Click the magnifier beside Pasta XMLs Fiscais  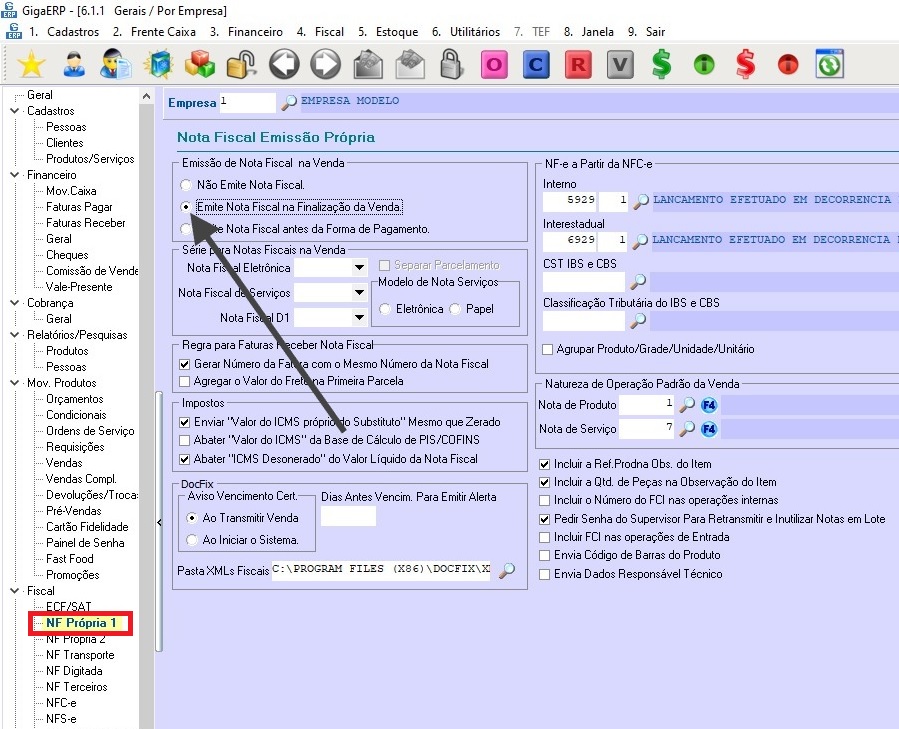coord(507,571)
